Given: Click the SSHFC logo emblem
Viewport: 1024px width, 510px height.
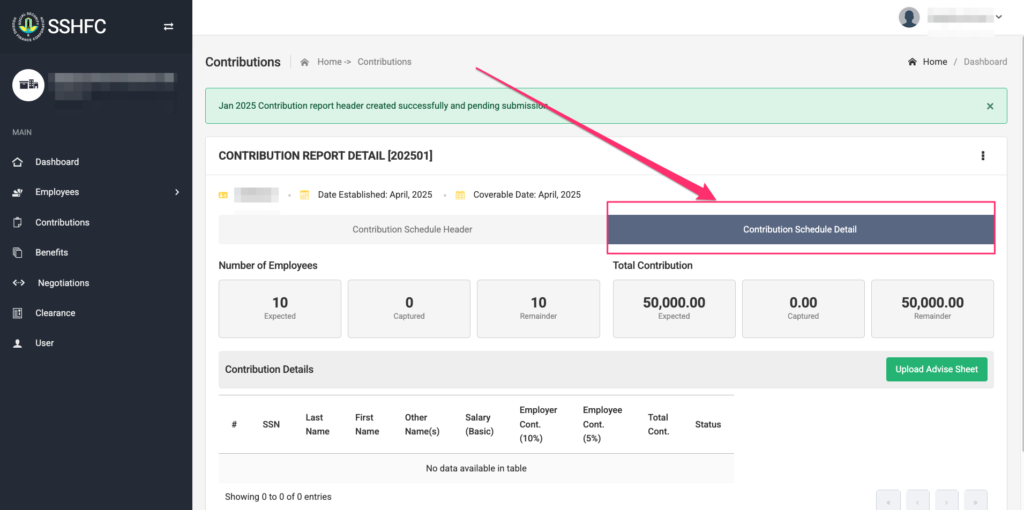Looking at the screenshot, I should [x=27, y=26].
